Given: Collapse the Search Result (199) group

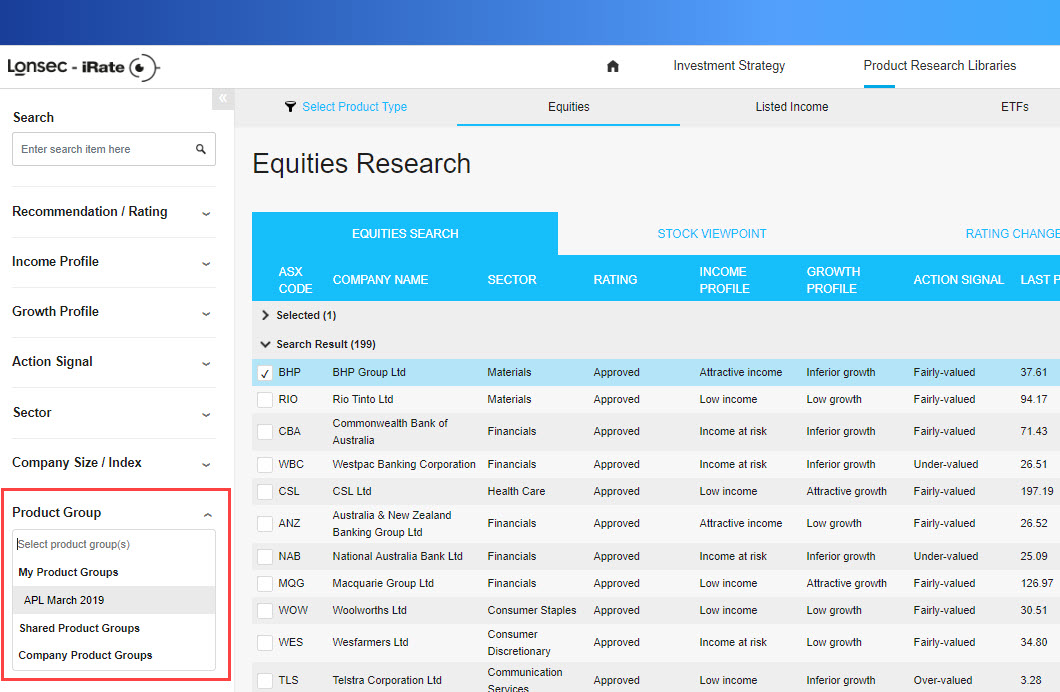Looking at the screenshot, I should coord(266,344).
